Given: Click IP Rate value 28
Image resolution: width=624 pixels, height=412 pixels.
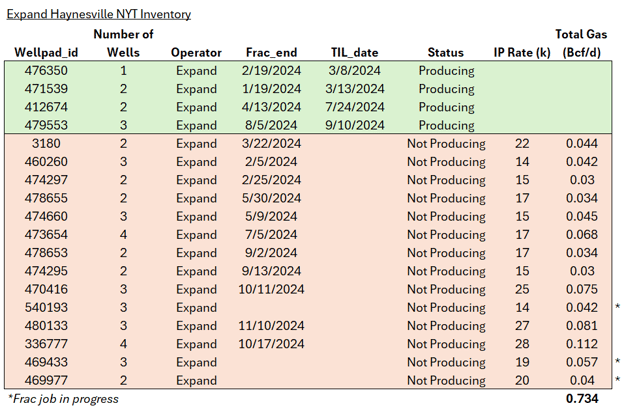Looking at the screenshot, I should click(x=522, y=344).
